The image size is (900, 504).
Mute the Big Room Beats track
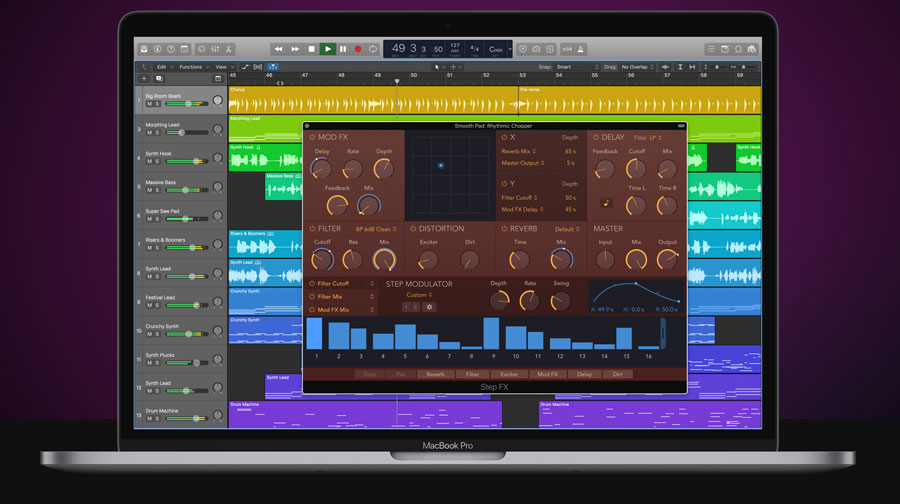point(149,104)
